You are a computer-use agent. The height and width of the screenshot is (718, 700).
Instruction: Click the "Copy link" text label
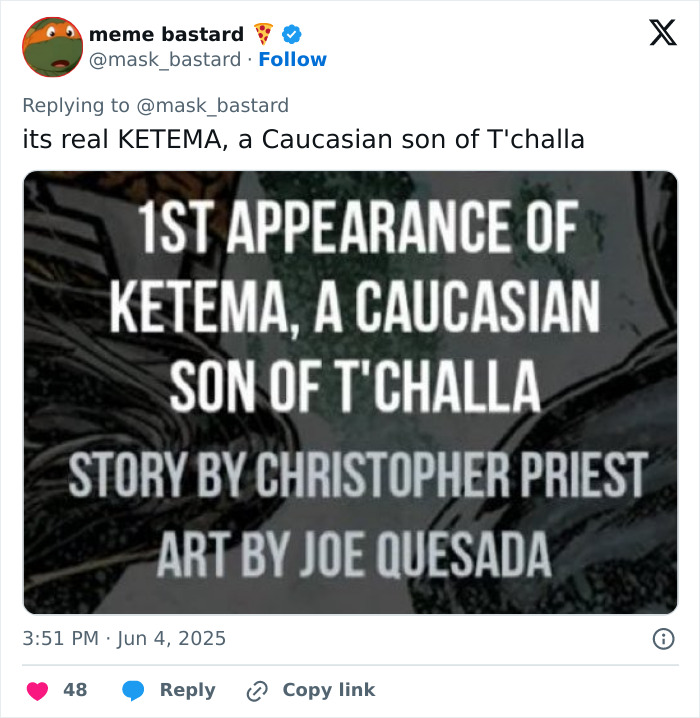click(x=328, y=690)
